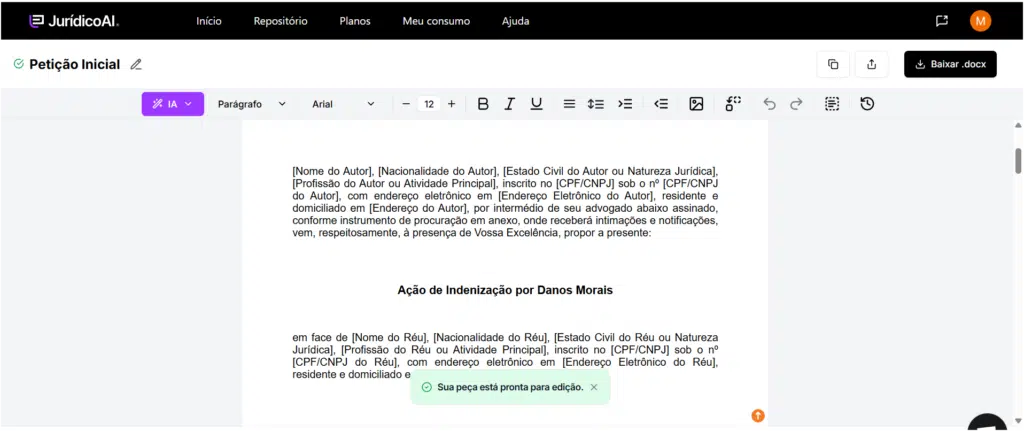Open the text alignment icon
The width and height of the screenshot is (1024, 431).
[x=569, y=104]
